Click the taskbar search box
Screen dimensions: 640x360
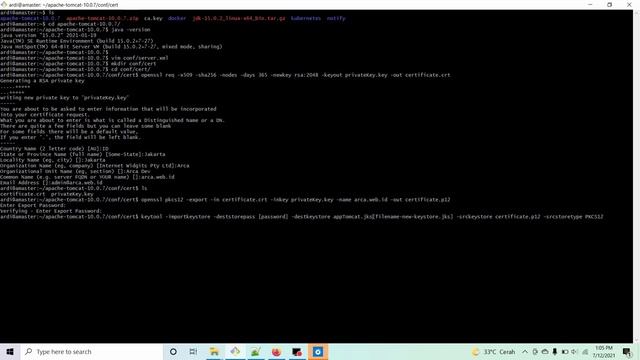(x=91, y=351)
